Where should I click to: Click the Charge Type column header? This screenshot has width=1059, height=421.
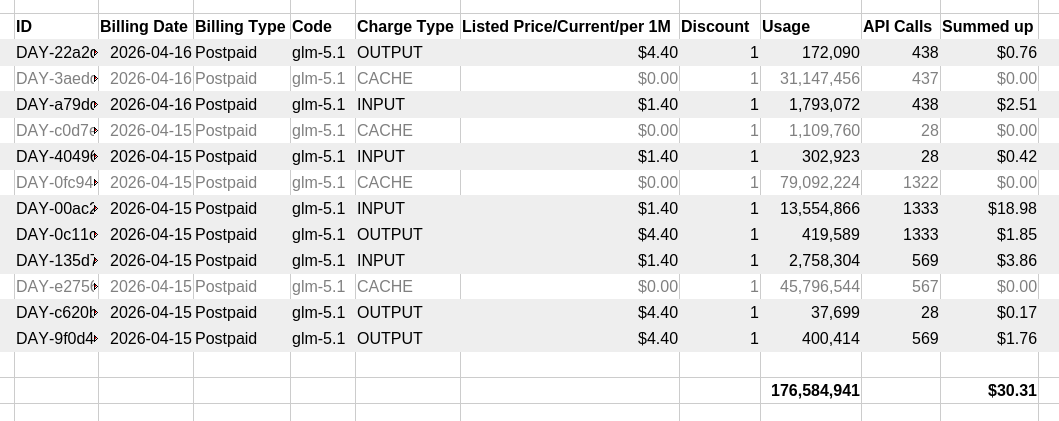click(x=405, y=27)
